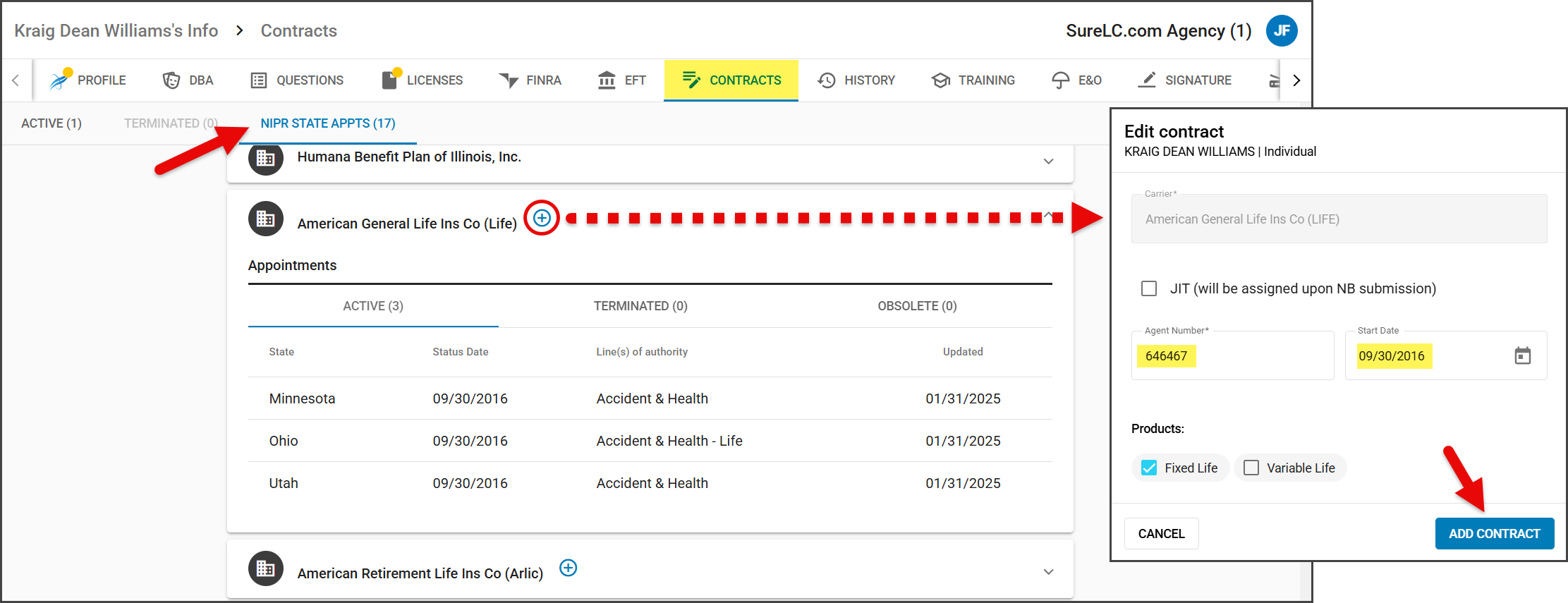Open the FINRA tab
The image size is (1568, 603).
coord(530,80)
